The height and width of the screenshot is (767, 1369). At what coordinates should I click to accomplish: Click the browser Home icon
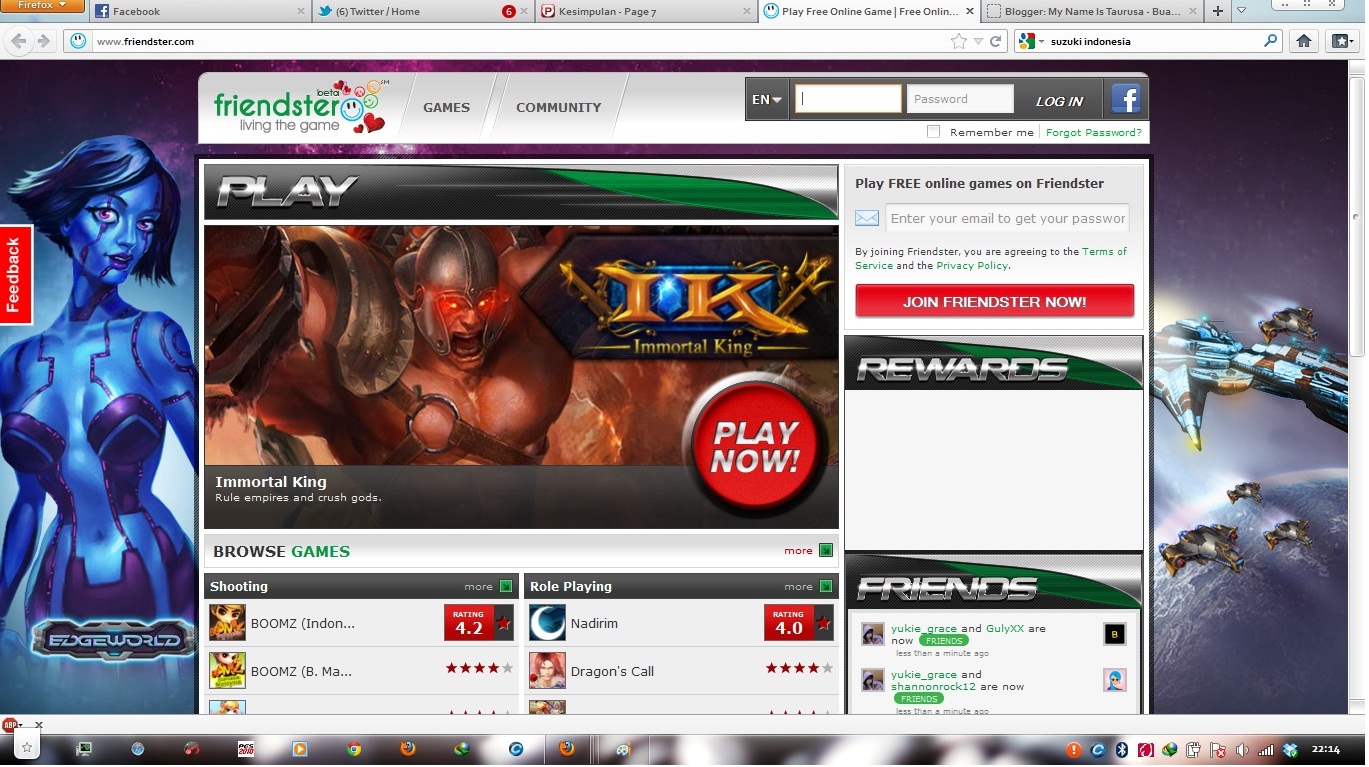coord(1304,41)
